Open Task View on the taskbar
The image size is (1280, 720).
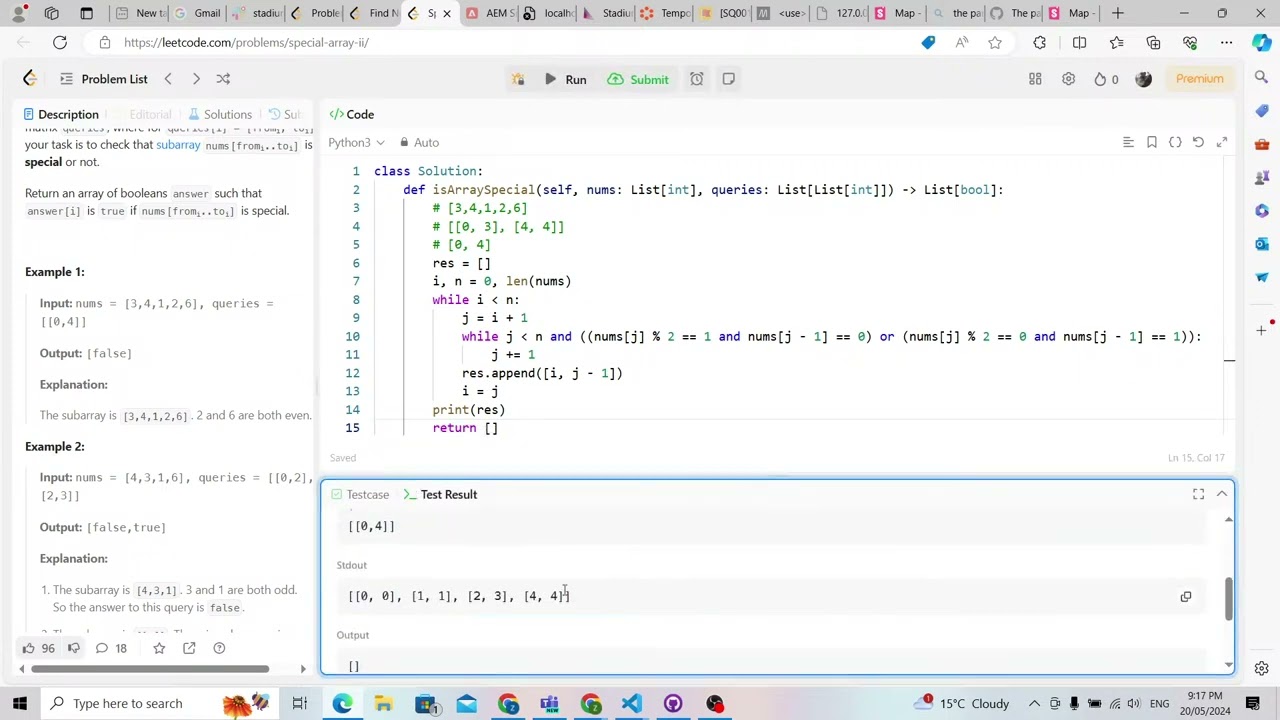tap(299, 703)
